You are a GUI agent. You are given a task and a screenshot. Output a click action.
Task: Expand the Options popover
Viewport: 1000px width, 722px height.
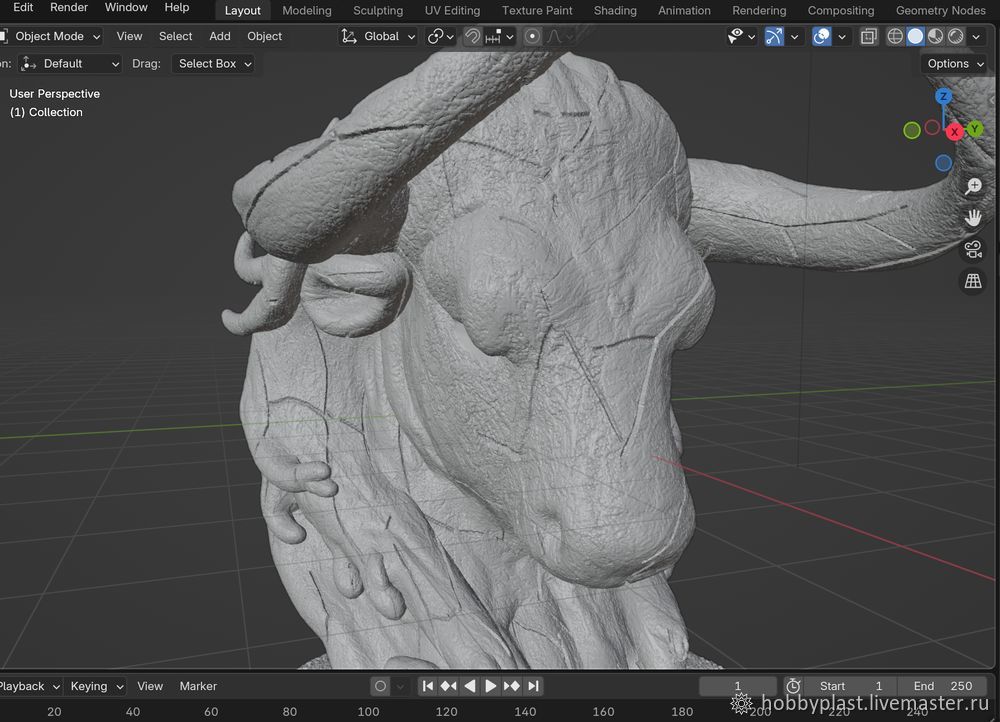click(x=955, y=64)
